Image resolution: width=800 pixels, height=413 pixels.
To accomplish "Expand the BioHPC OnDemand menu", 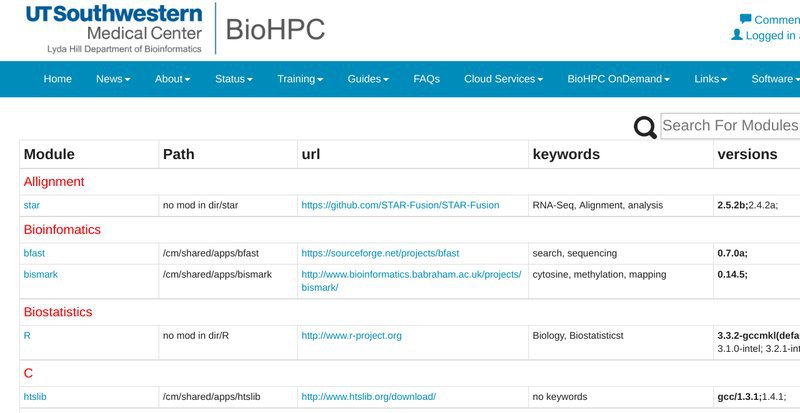I will (618, 79).
